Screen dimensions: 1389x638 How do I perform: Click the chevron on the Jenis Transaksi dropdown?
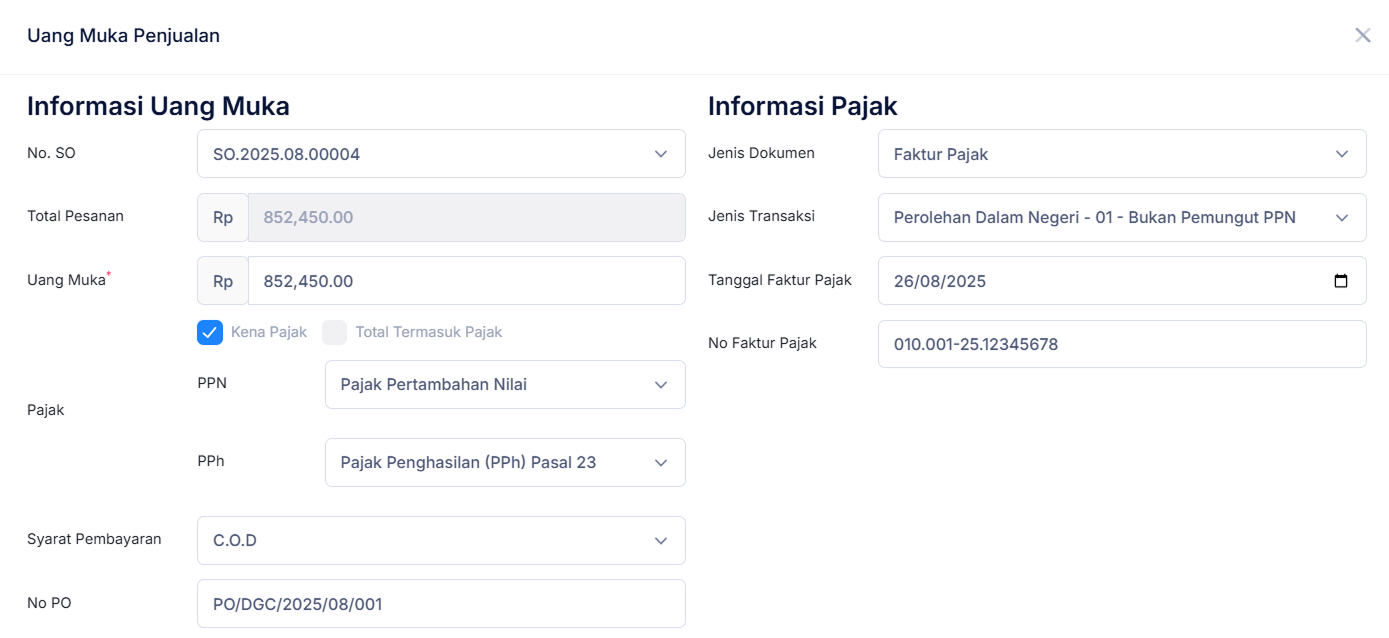pos(1342,217)
